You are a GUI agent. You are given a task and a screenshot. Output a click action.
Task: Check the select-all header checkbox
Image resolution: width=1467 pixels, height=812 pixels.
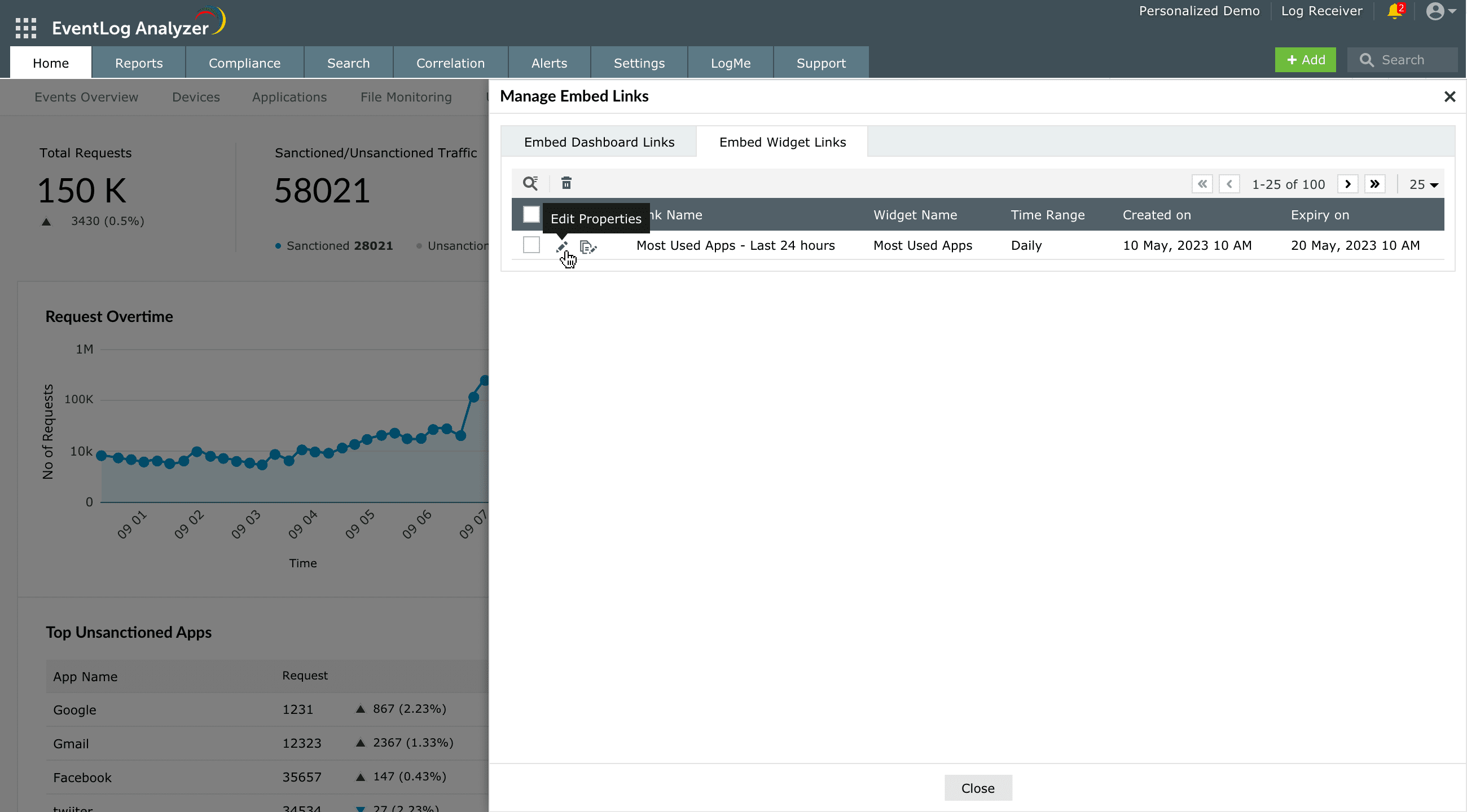(x=531, y=214)
